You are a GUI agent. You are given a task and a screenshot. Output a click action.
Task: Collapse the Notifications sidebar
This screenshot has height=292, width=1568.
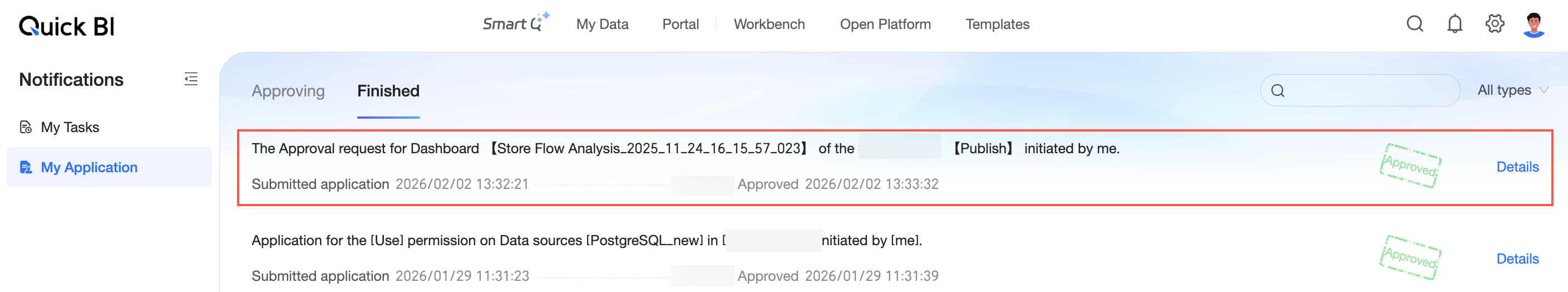click(x=190, y=79)
